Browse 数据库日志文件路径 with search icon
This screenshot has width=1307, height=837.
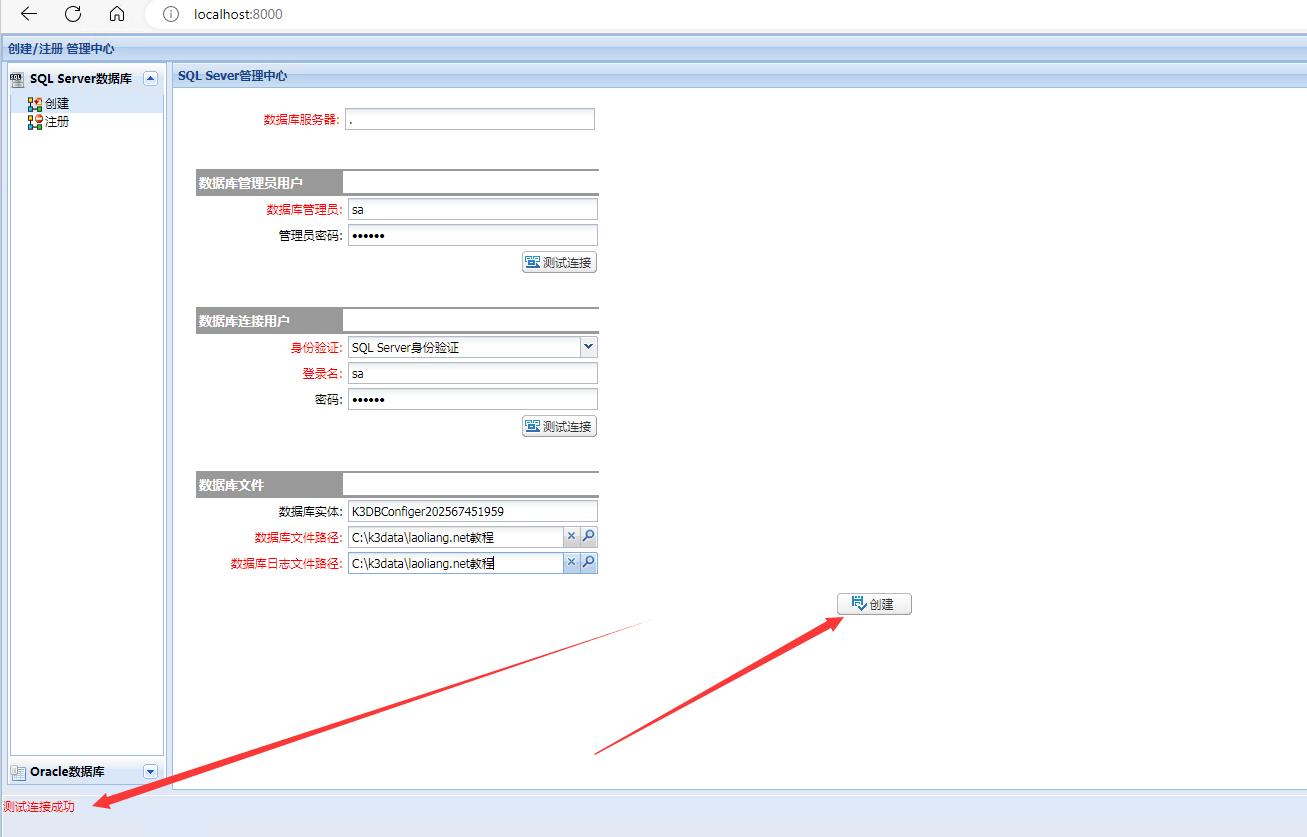(x=589, y=562)
